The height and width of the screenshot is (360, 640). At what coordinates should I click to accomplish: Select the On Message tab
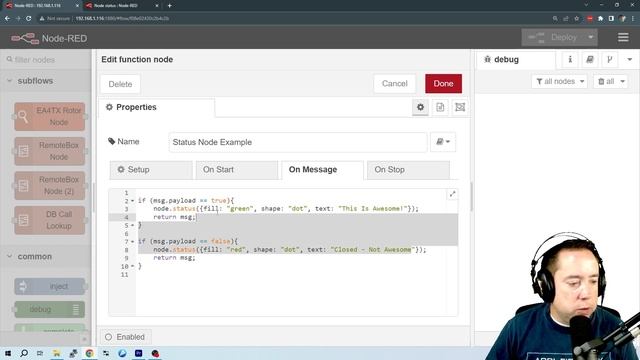(x=322, y=170)
